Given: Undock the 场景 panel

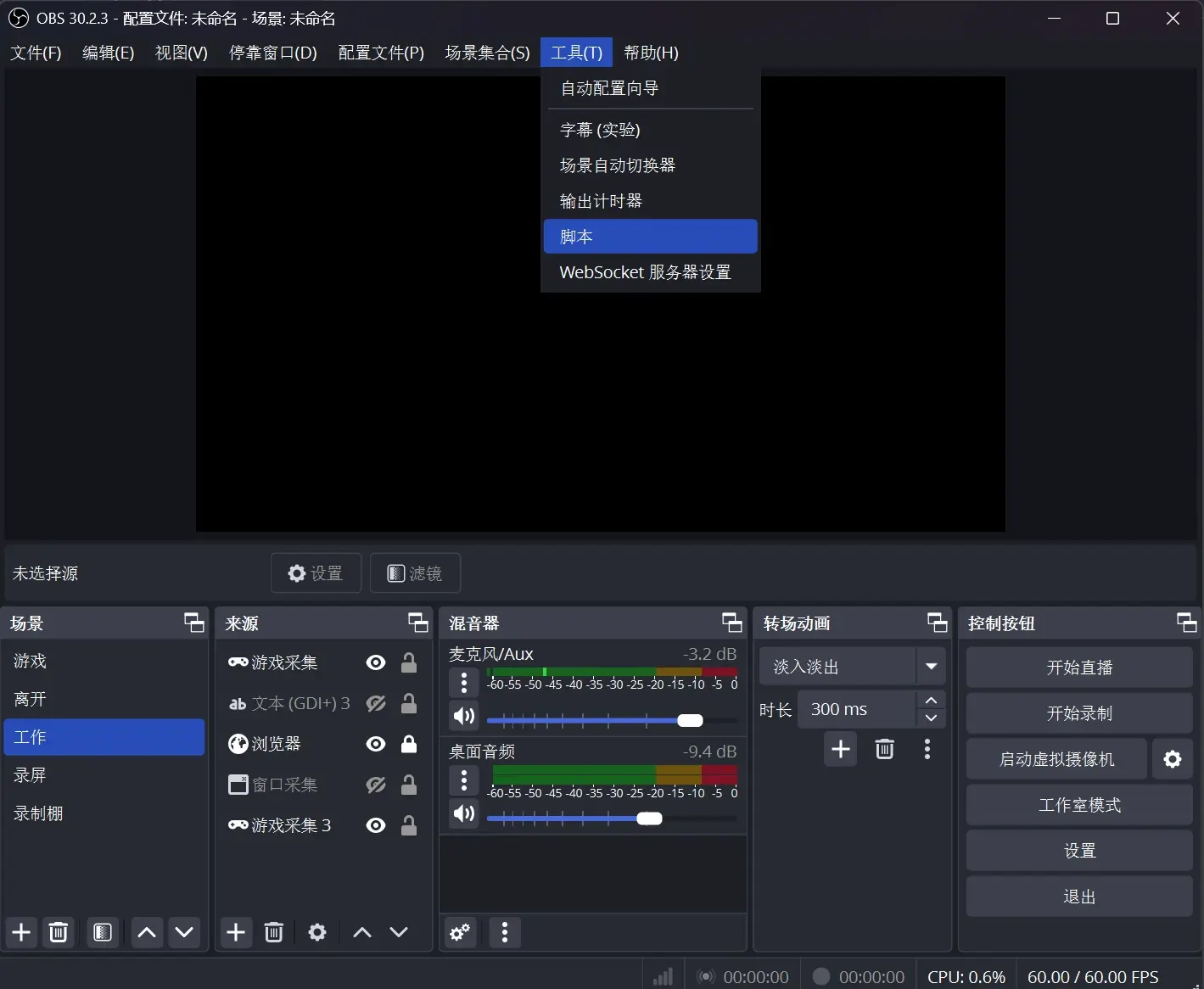Looking at the screenshot, I should [x=194, y=623].
